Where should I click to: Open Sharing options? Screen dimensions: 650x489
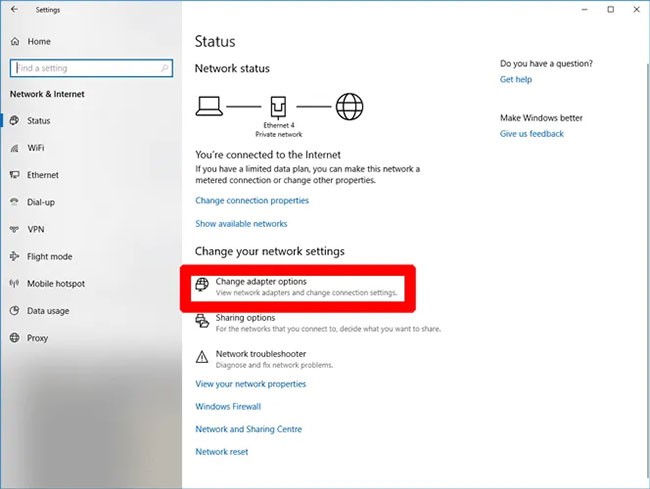point(245,318)
